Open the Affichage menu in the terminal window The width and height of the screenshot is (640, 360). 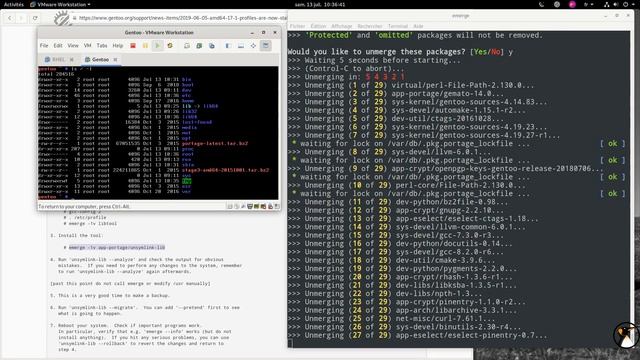[x=342, y=26]
